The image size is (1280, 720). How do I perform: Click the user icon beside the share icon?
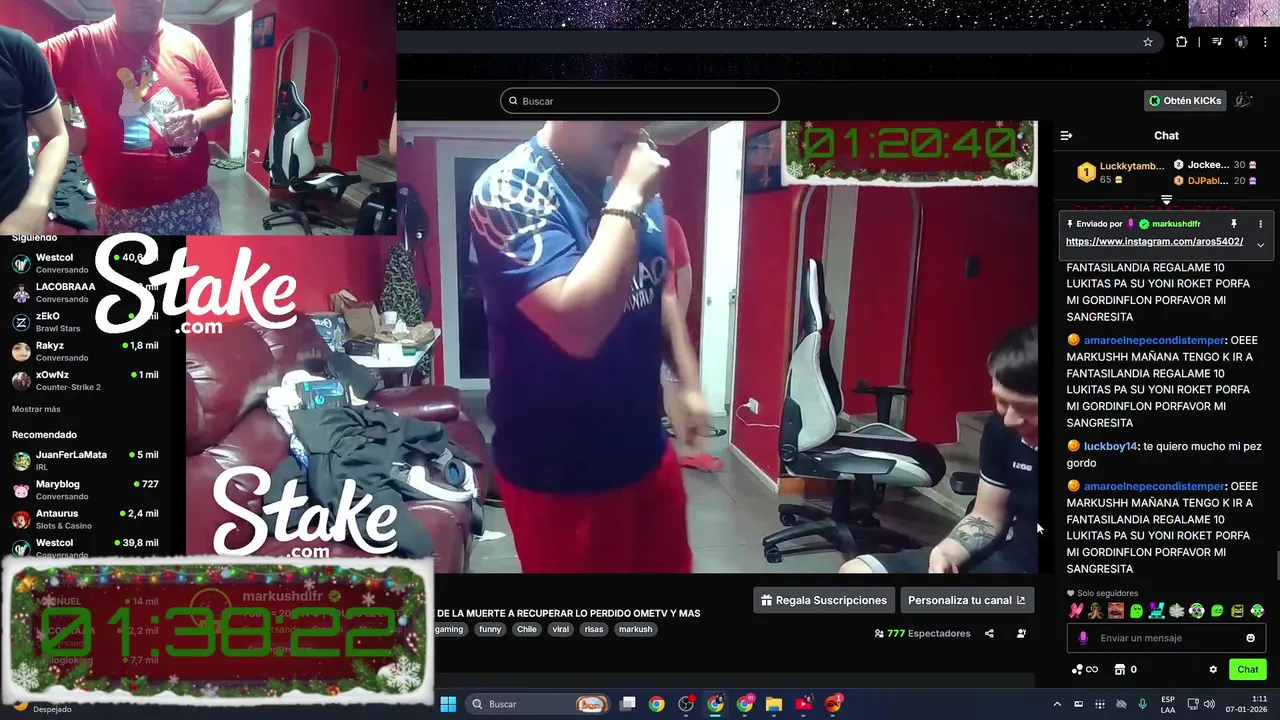pyautogui.click(x=1021, y=633)
